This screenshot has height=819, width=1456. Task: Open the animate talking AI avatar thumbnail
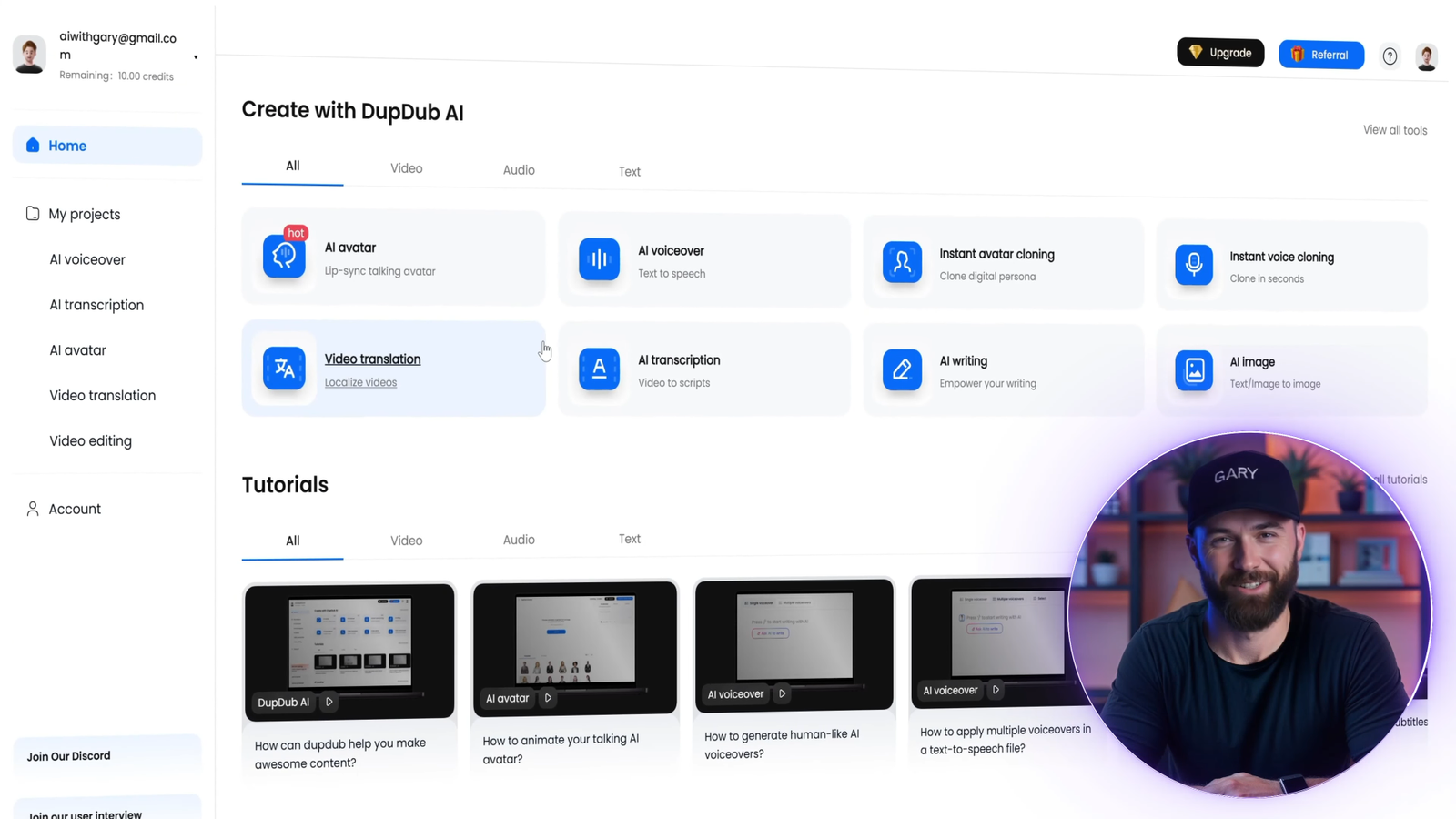pos(575,647)
